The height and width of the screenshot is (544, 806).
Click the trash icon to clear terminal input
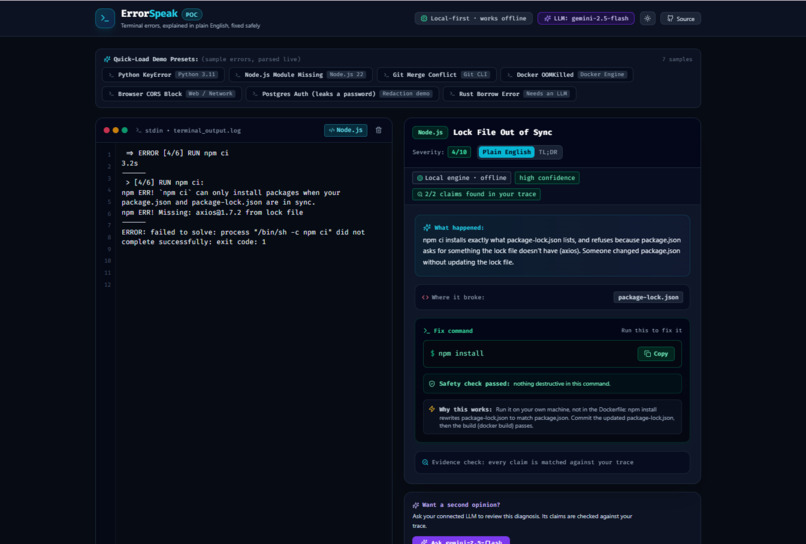coord(378,130)
